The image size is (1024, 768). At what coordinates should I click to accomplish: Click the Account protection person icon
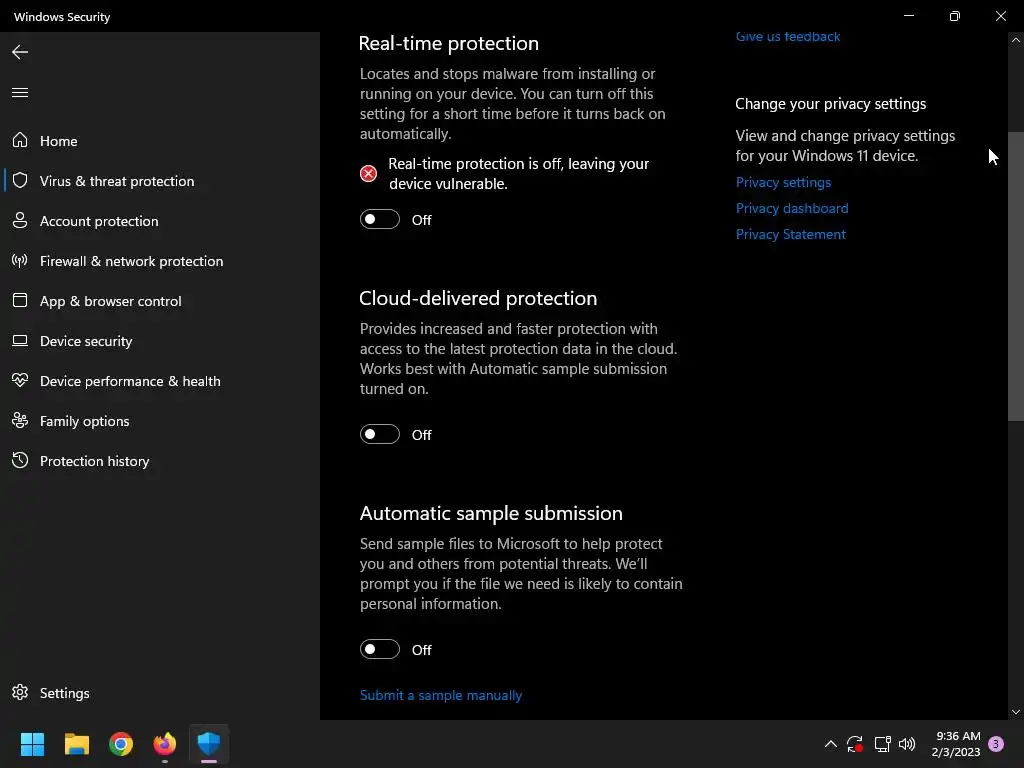20,221
